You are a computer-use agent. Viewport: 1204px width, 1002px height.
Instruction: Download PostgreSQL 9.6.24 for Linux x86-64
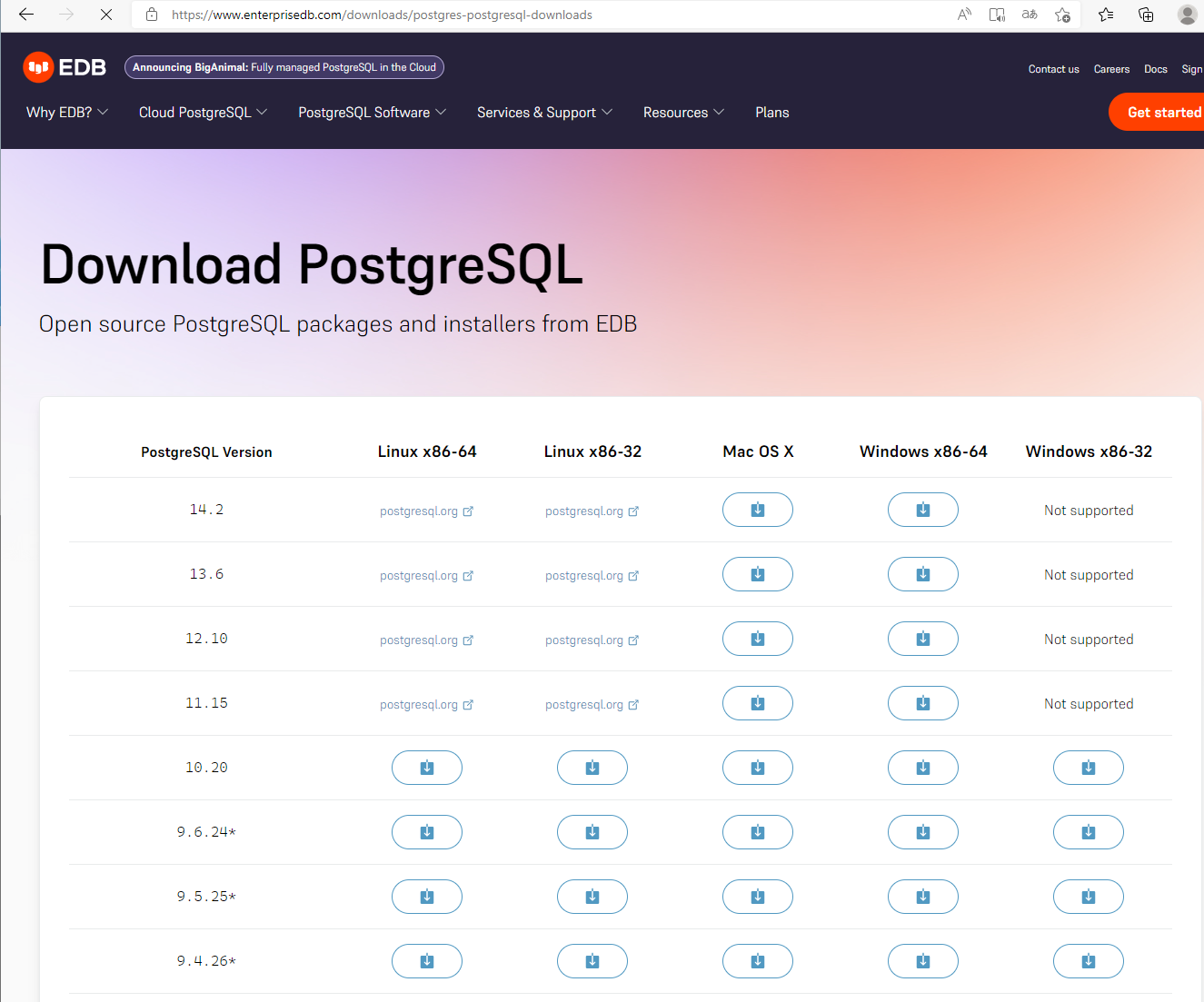pos(427,832)
